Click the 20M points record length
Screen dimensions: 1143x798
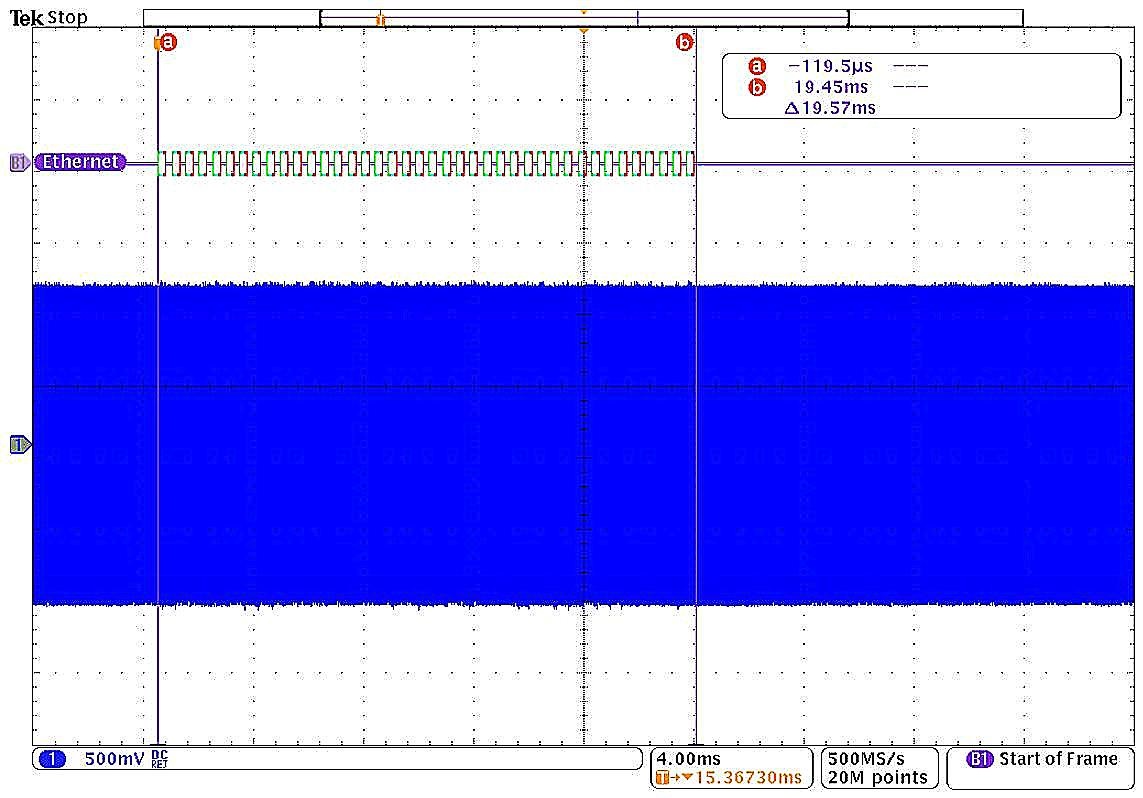[878, 778]
